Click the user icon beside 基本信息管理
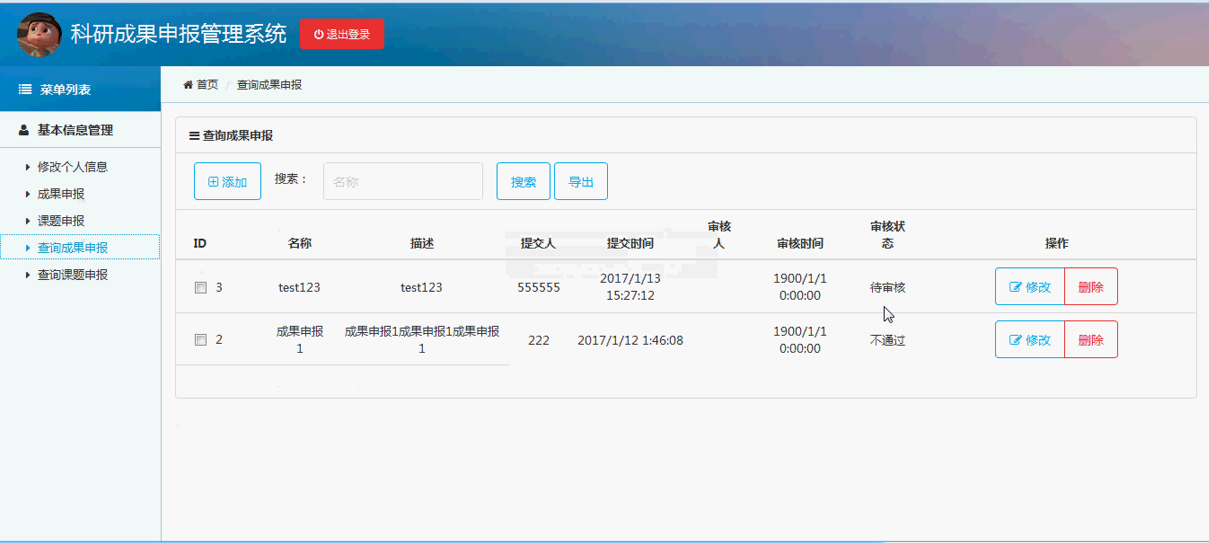Image resolution: width=1209 pixels, height=543 pixels. coord(24,130)
